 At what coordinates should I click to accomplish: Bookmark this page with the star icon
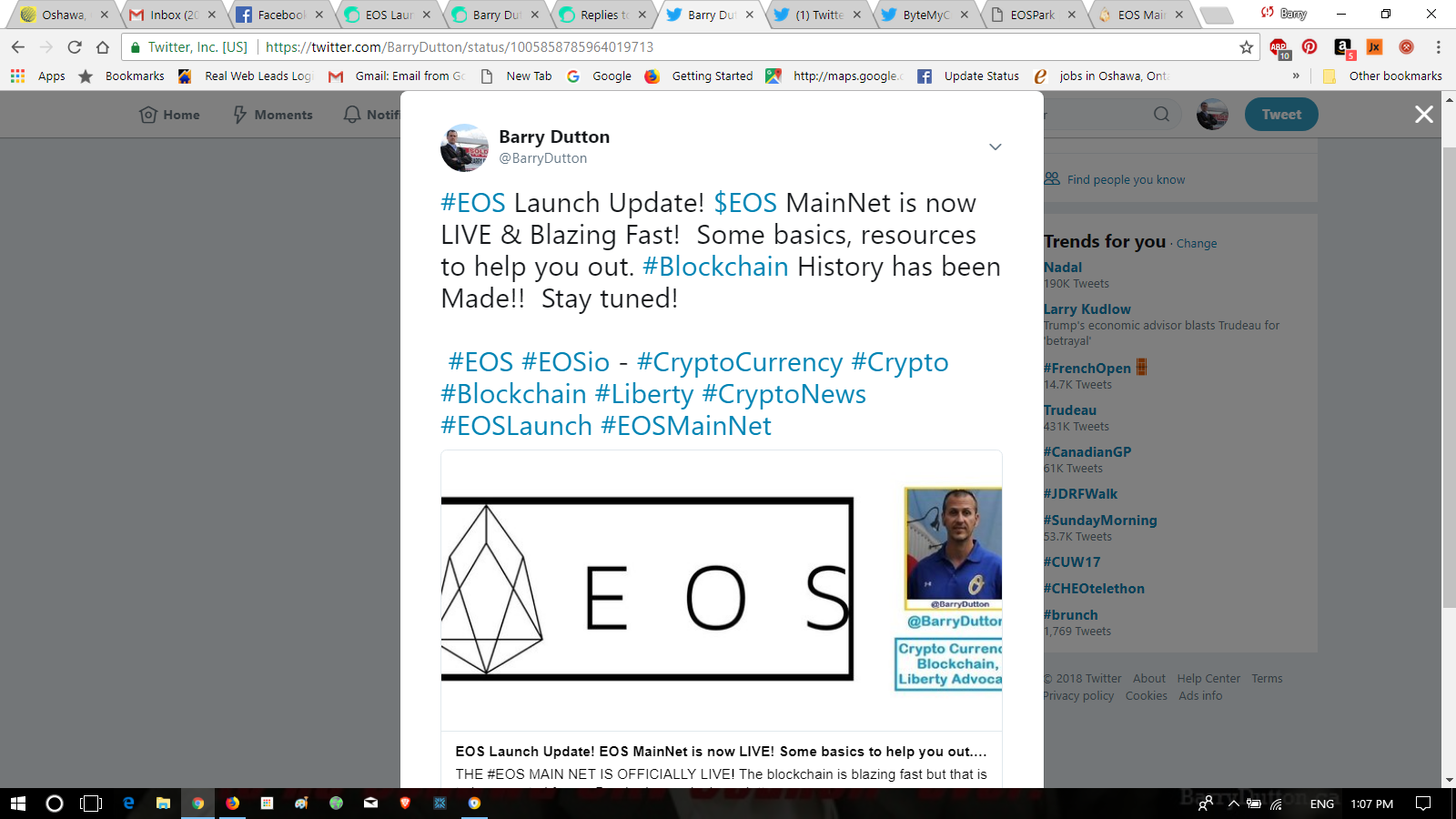(1247, 47)
